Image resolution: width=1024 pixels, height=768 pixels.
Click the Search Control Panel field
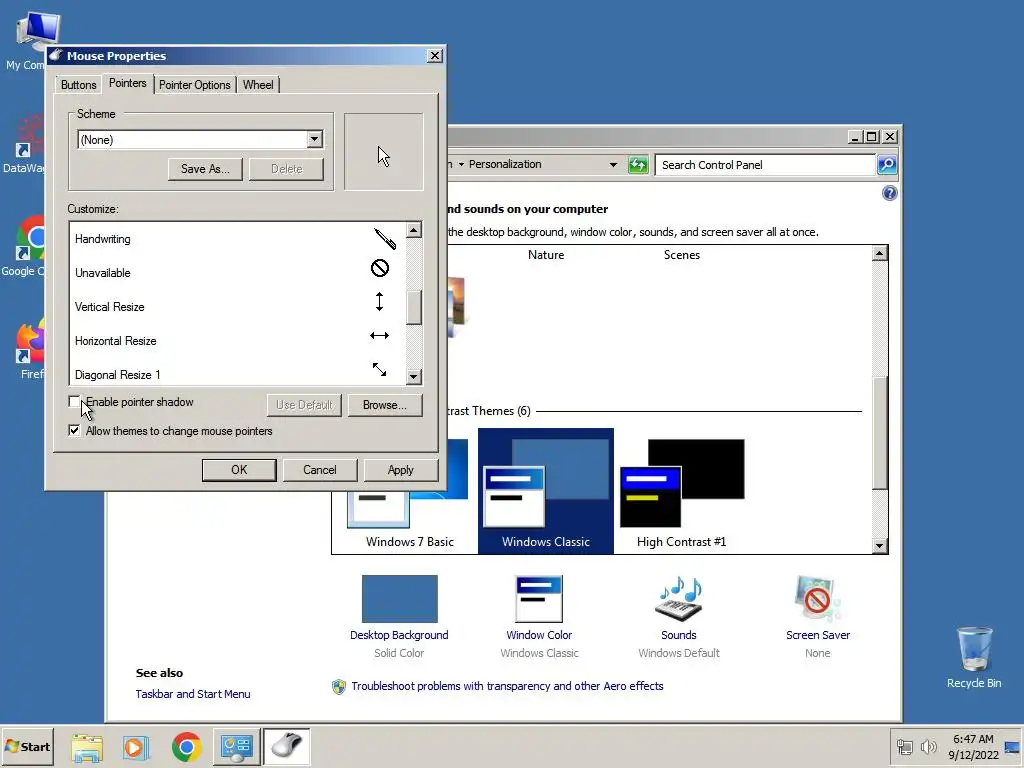tap(765, 165)
